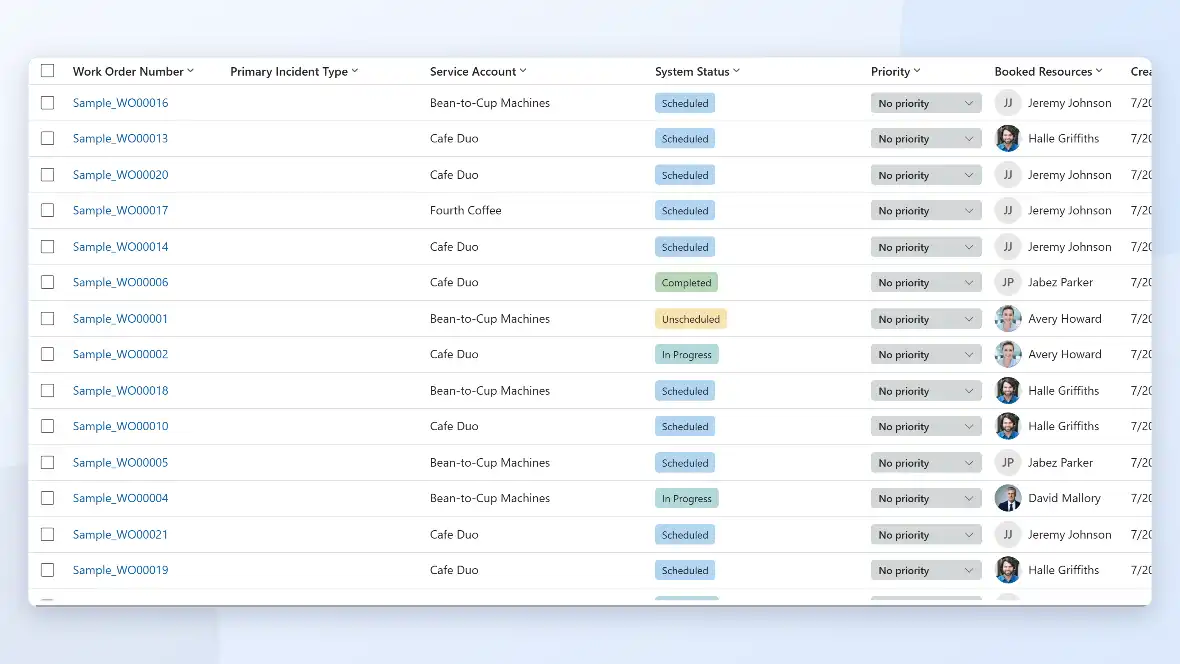Viewport: 1180px width, 664px height.
Task: Click Halle Griffiths photo on Sample_WO00013 row
Action: coord(1008,139)
